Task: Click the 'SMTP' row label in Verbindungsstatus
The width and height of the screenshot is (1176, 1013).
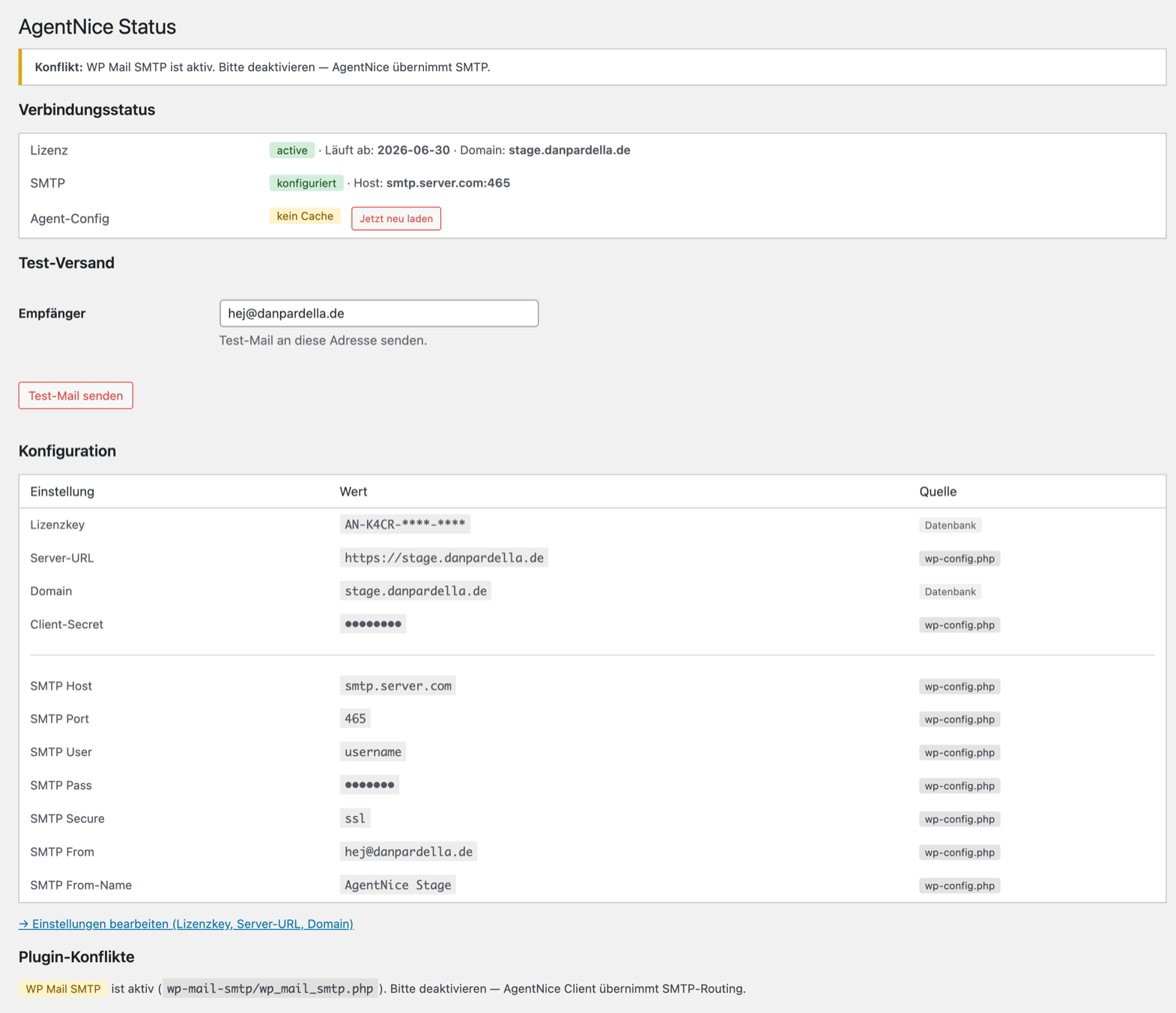Action: (47, 183)
